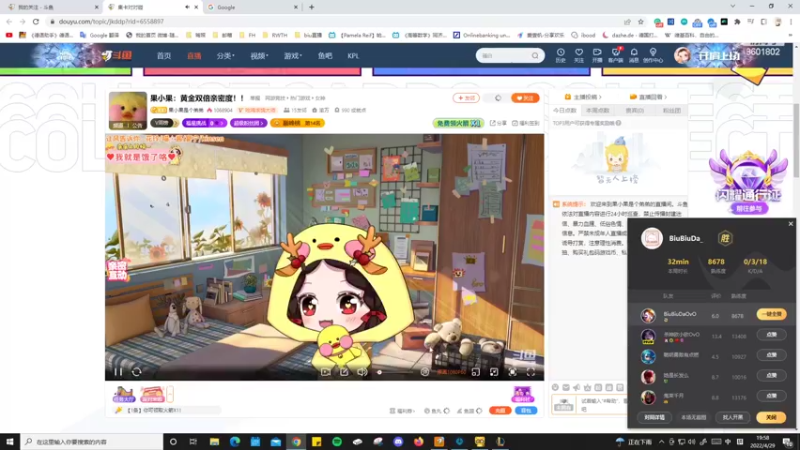Screen dimensions: 800x450
Task: Switch to Google browser tab
Action: click(253, 7)
